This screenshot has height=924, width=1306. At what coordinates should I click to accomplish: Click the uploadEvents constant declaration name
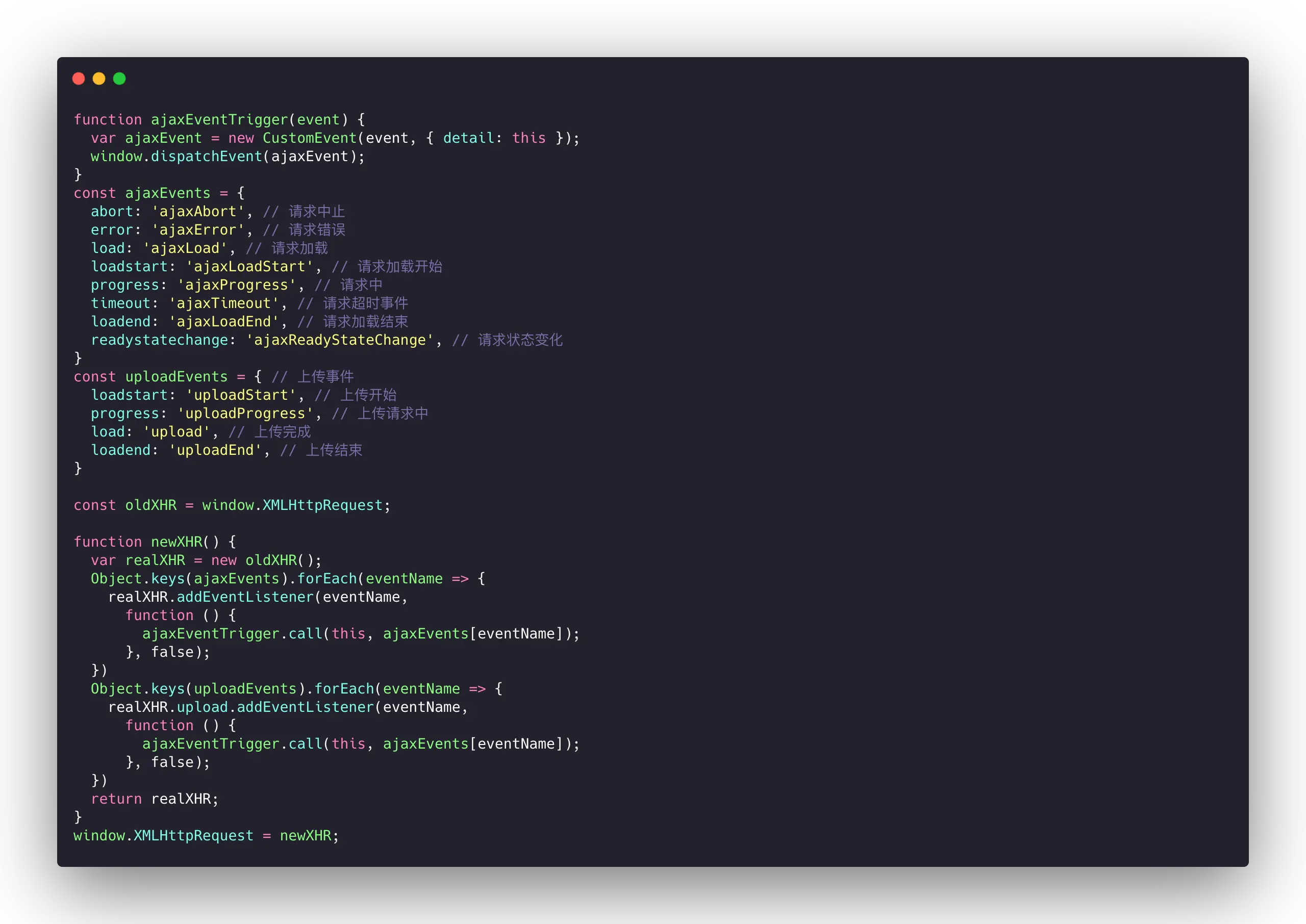pos(176,377)
